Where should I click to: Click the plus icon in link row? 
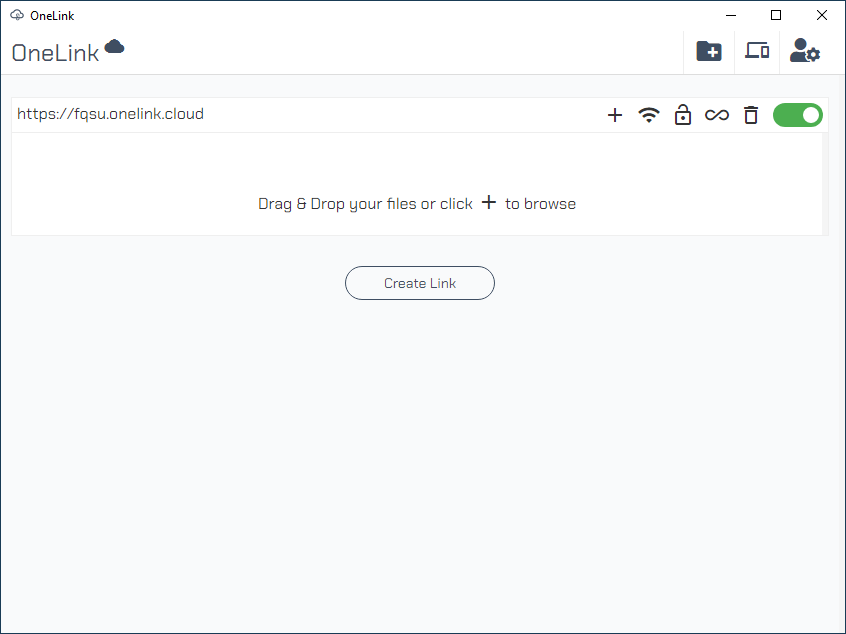[x=615, y=115]
